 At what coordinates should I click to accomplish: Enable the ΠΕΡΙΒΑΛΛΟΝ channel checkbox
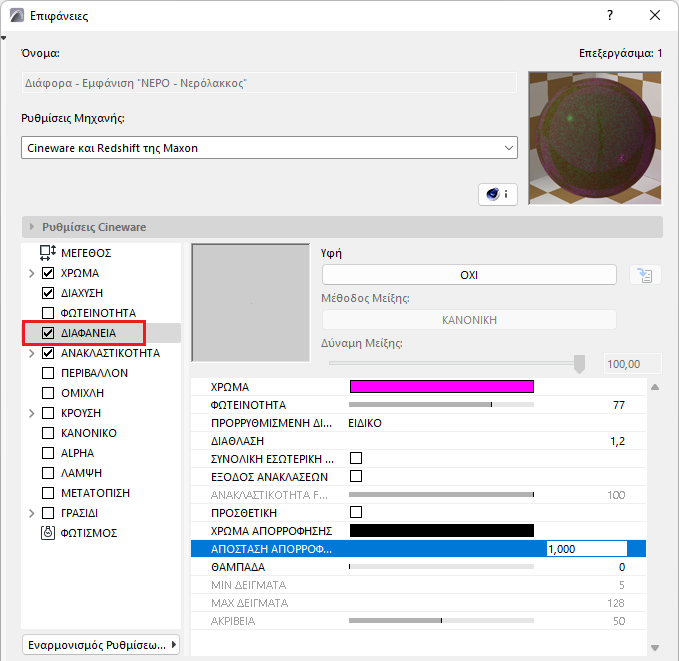point(48,373)
